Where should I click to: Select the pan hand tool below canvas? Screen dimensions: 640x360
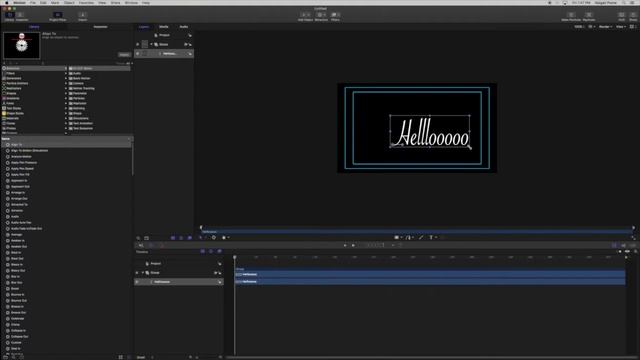coord(224,237)
